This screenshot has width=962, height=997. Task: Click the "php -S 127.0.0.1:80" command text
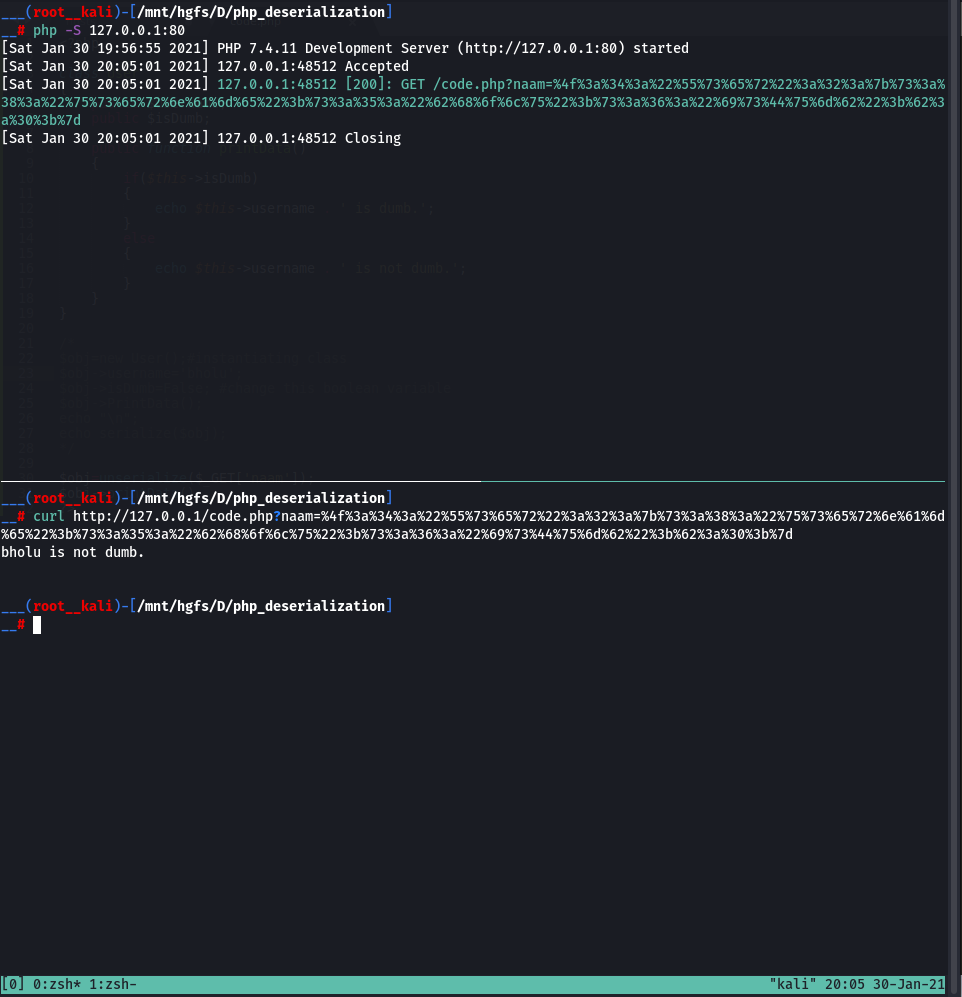[109, 30]
